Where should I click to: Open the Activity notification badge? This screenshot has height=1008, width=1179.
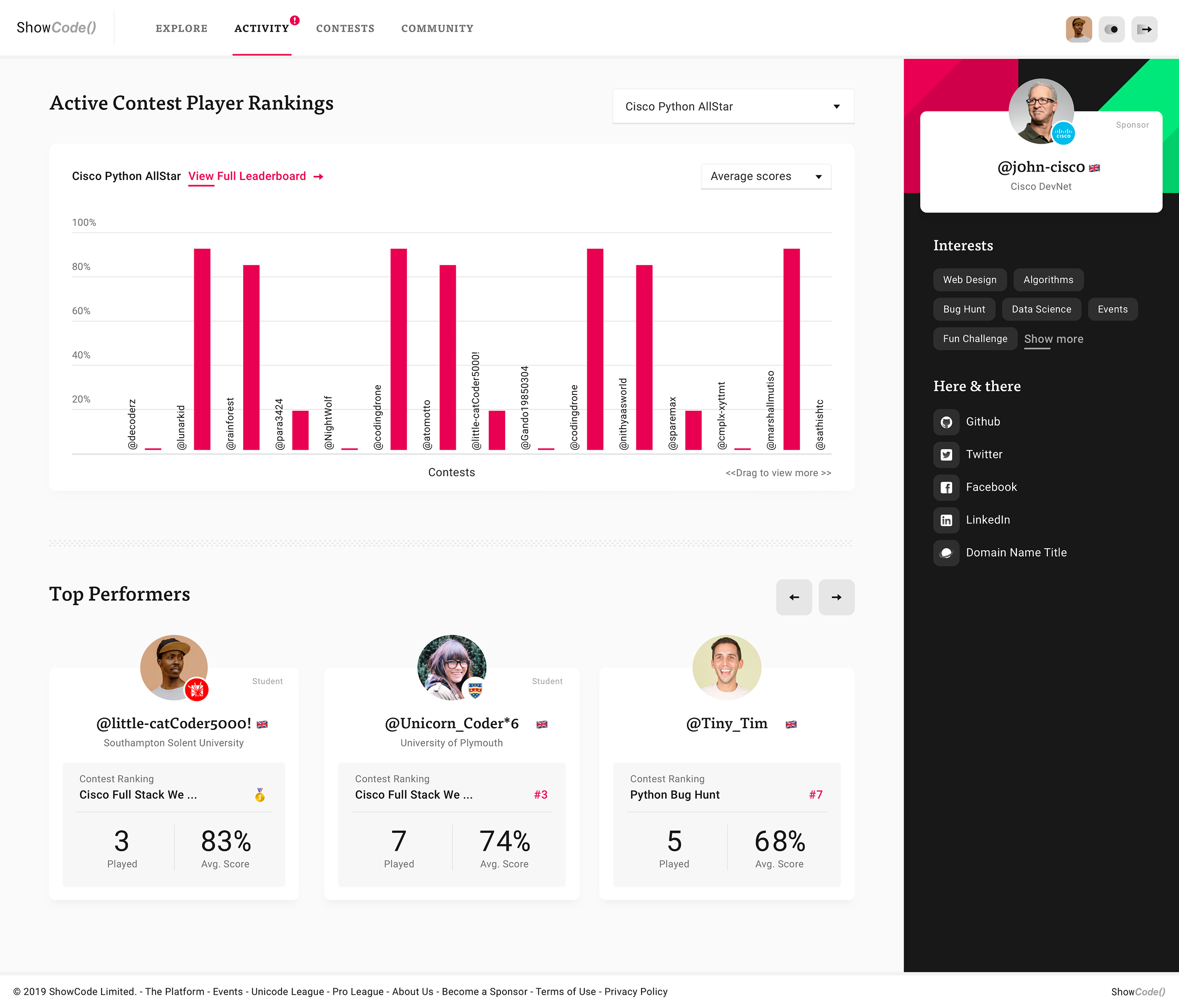click(x=295, y=21)
